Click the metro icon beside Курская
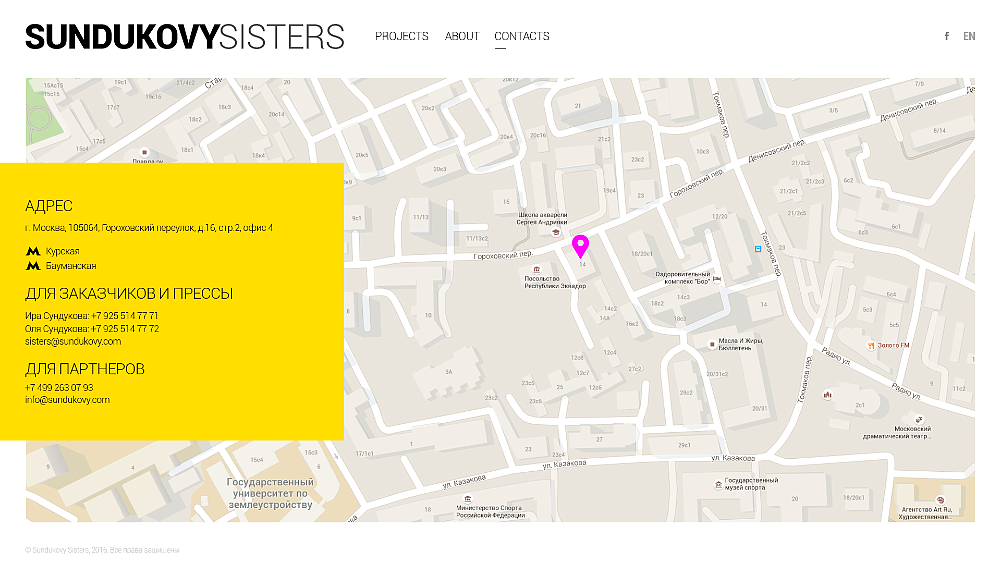 (33, 251)
